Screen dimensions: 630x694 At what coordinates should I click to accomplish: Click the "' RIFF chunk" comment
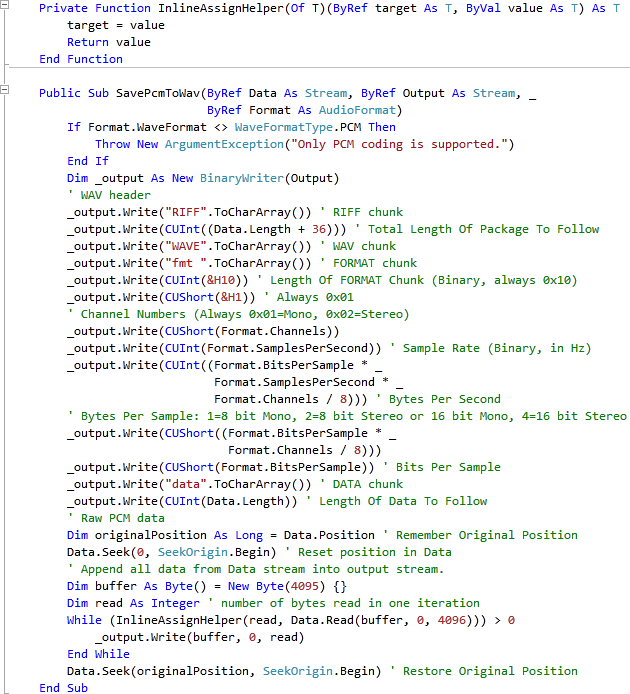tap(361, 212)
